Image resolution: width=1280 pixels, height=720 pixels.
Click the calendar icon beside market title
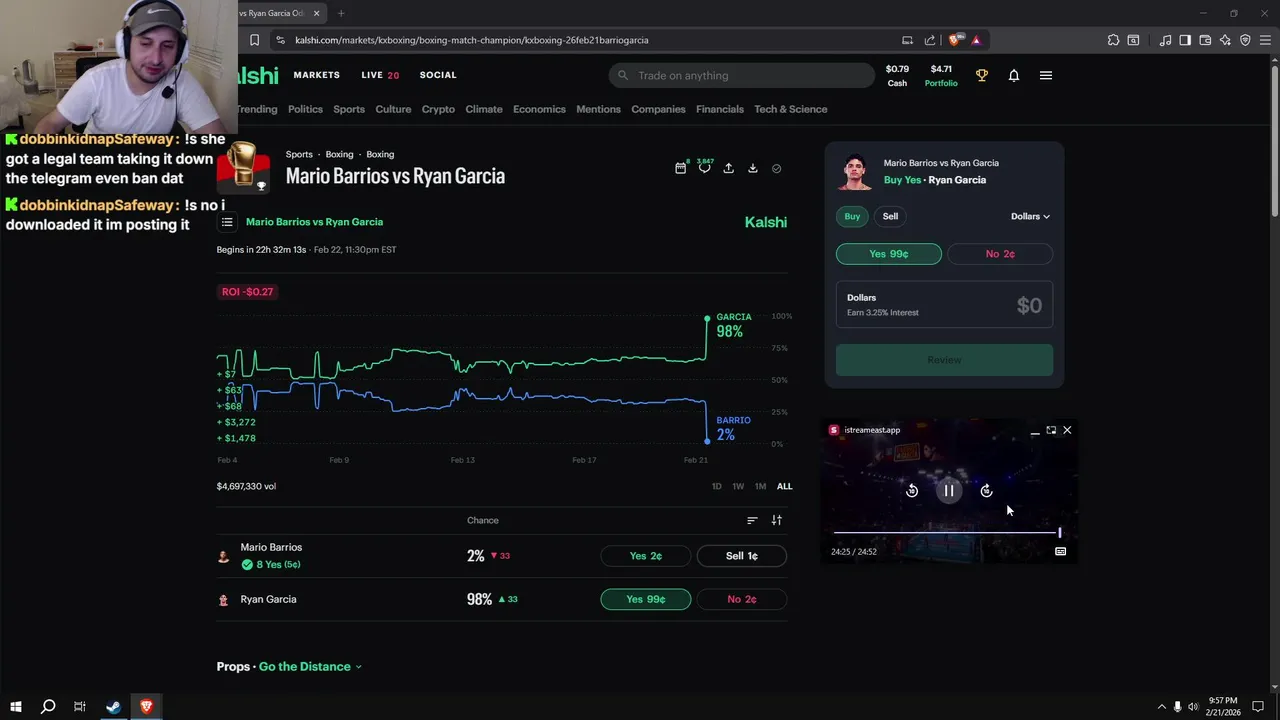680,168
